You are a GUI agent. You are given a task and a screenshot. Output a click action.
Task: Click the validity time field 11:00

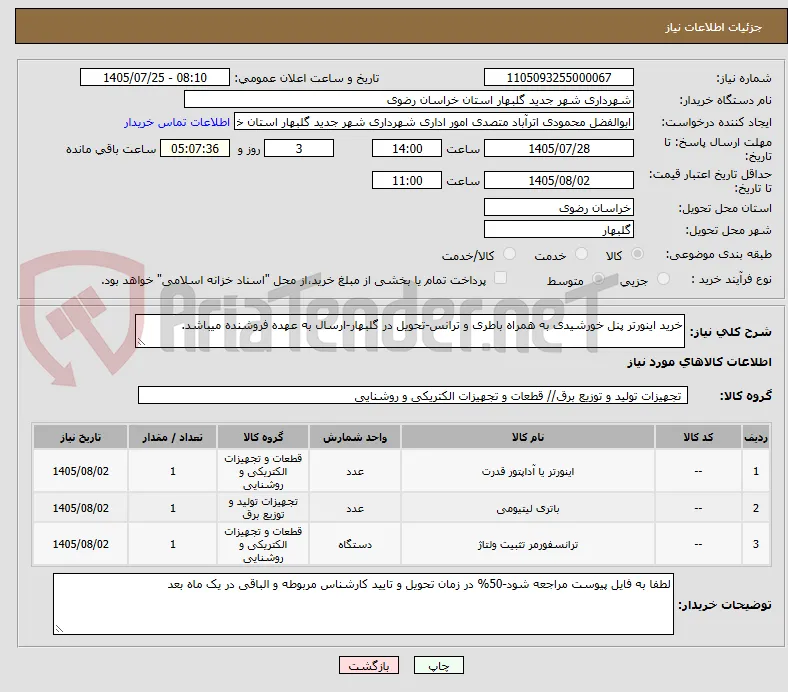point(407,180)
